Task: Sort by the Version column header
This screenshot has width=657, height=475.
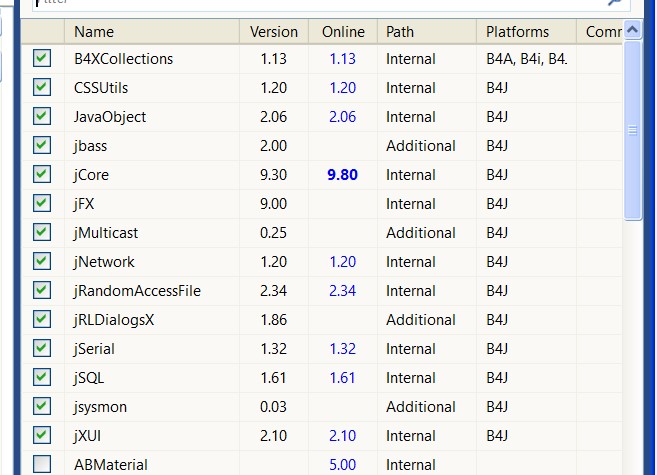Action: tap(273, 32)
